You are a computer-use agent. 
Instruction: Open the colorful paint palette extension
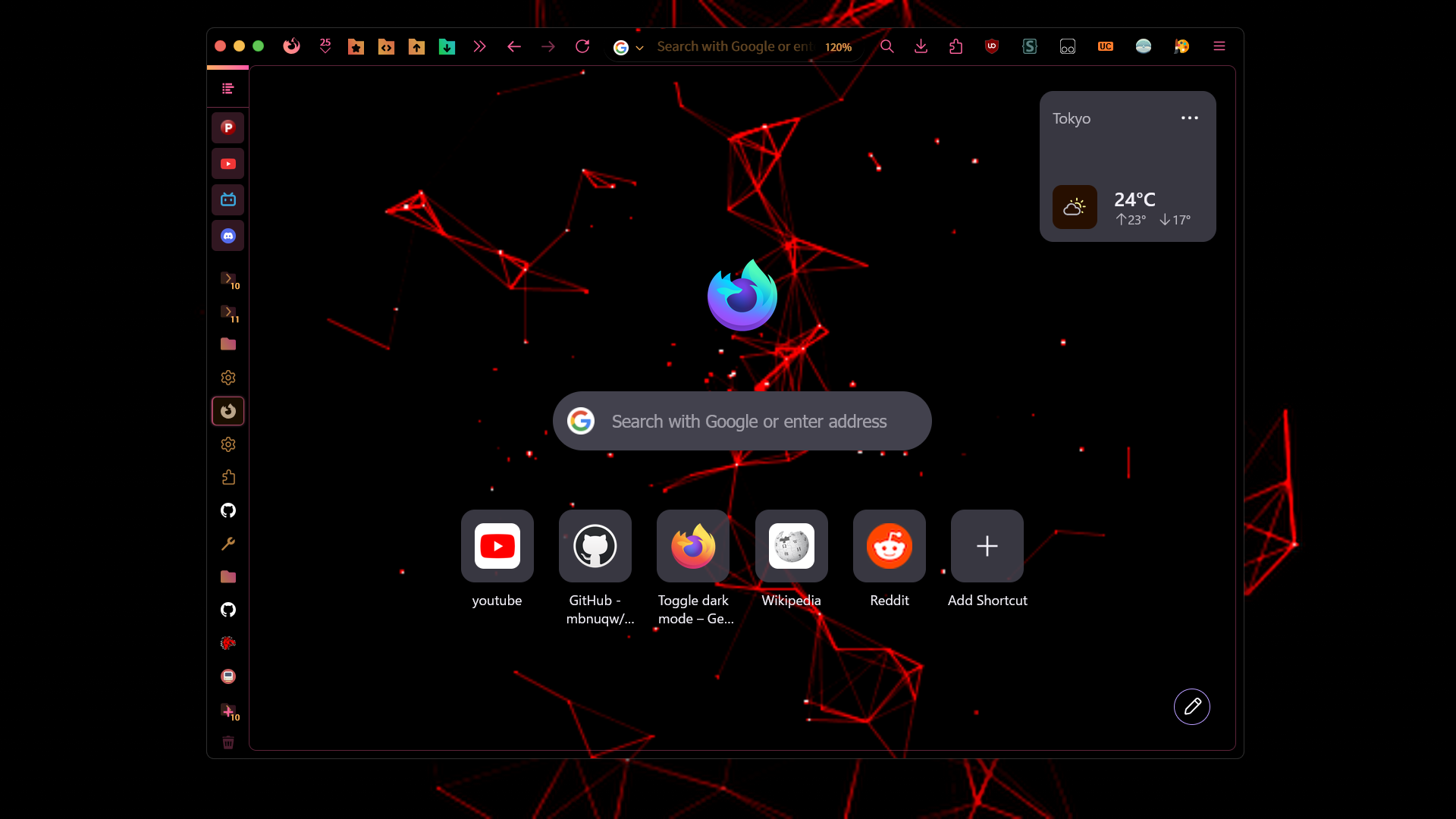pyautogui.click(x=1181, y=46)
